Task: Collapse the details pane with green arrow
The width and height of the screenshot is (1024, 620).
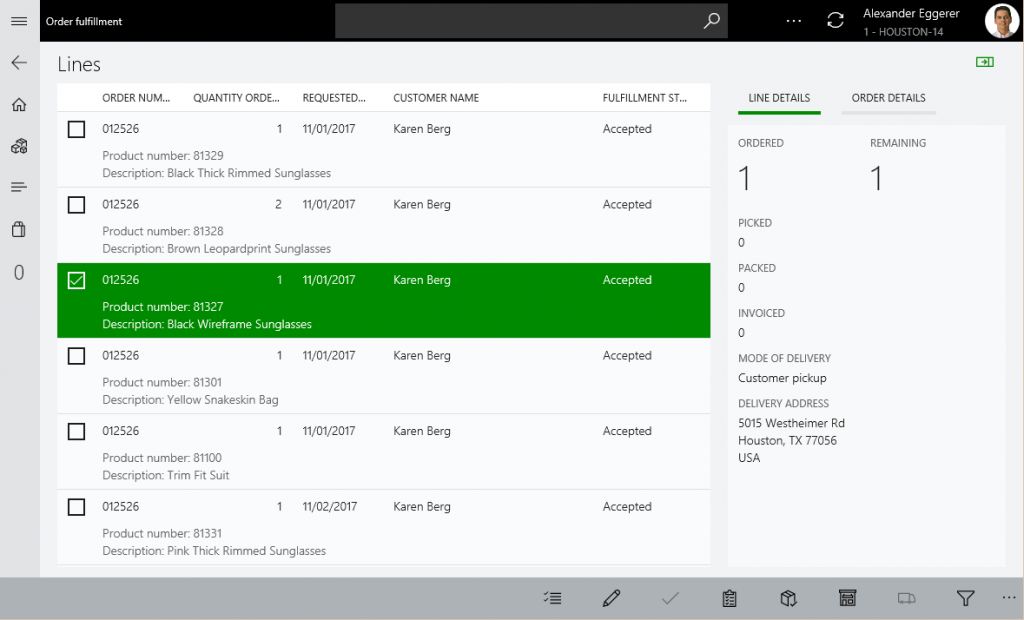Action: [x=985, y=62]
